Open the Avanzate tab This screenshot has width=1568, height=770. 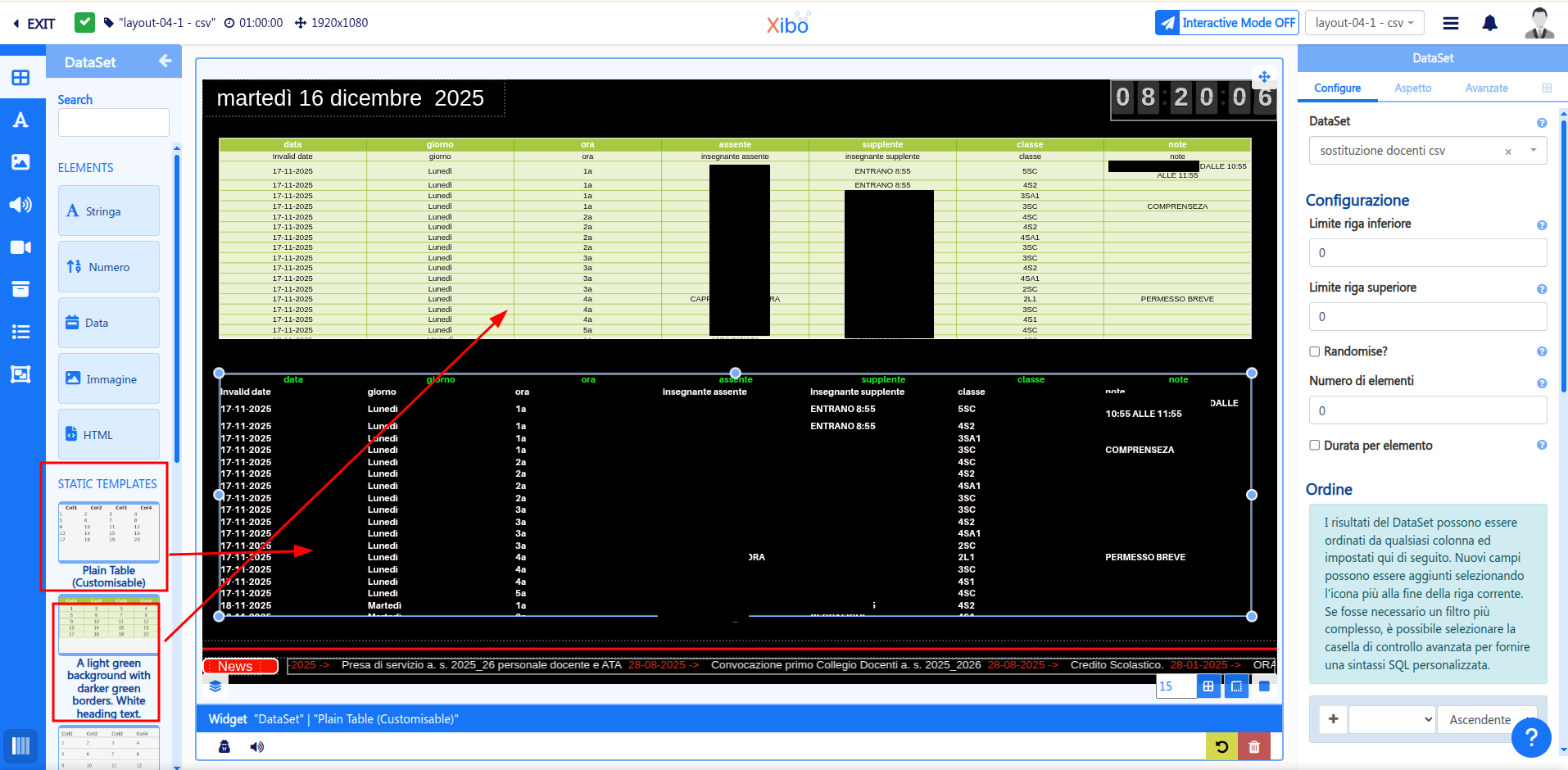point(1486,88)
